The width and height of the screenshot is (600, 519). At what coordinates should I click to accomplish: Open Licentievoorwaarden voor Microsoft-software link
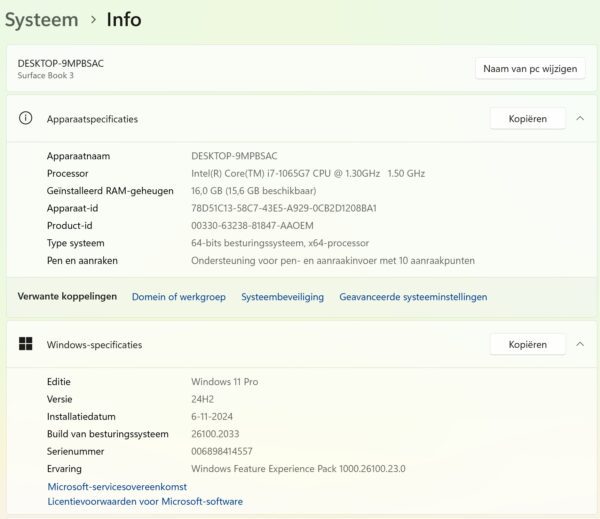(x=145, y=501)
